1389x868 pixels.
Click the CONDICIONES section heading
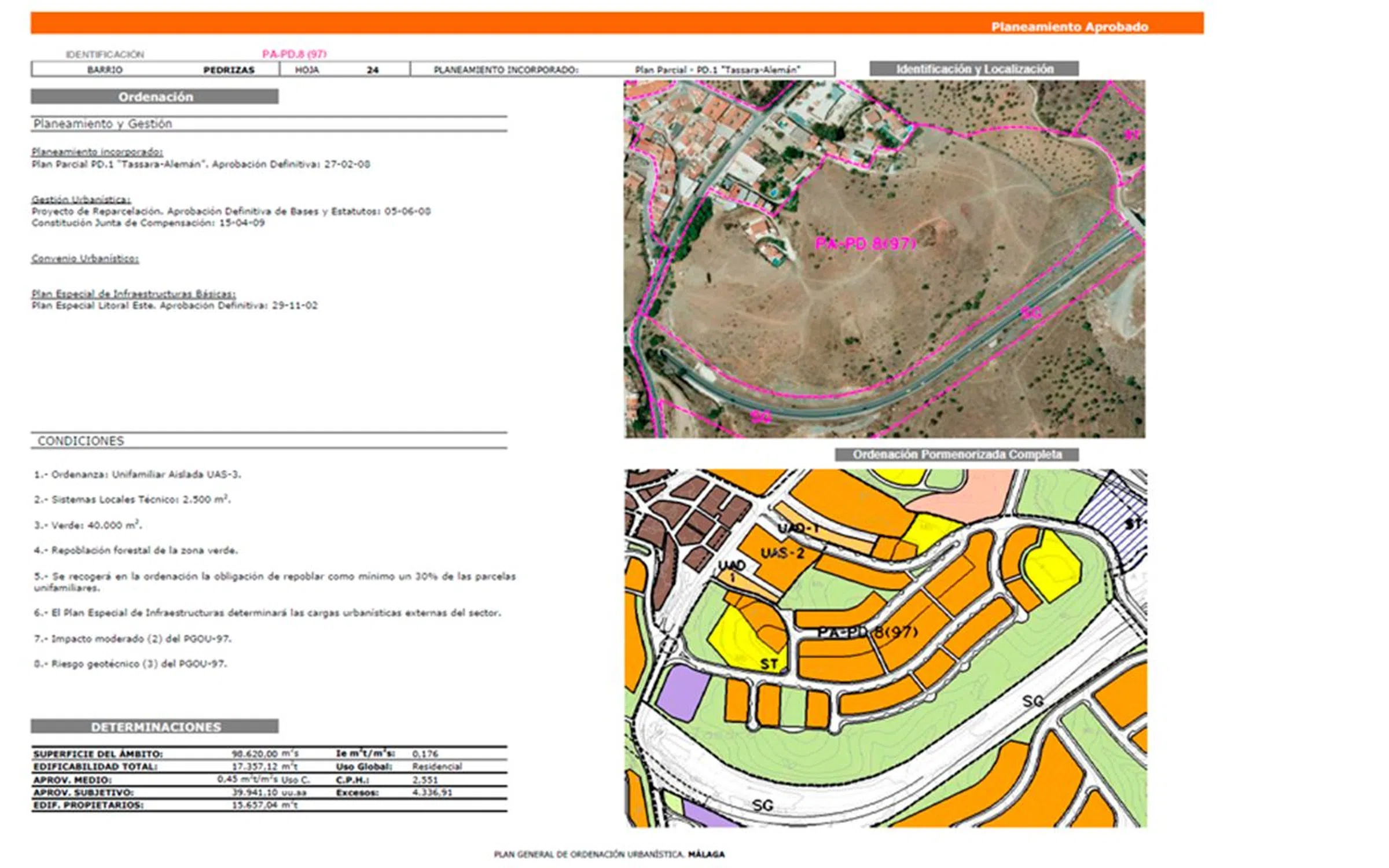click(81, 441)
